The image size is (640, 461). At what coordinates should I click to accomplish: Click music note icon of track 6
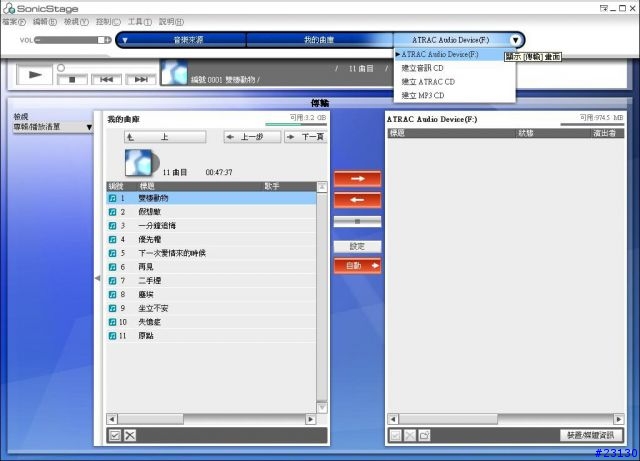112,267
